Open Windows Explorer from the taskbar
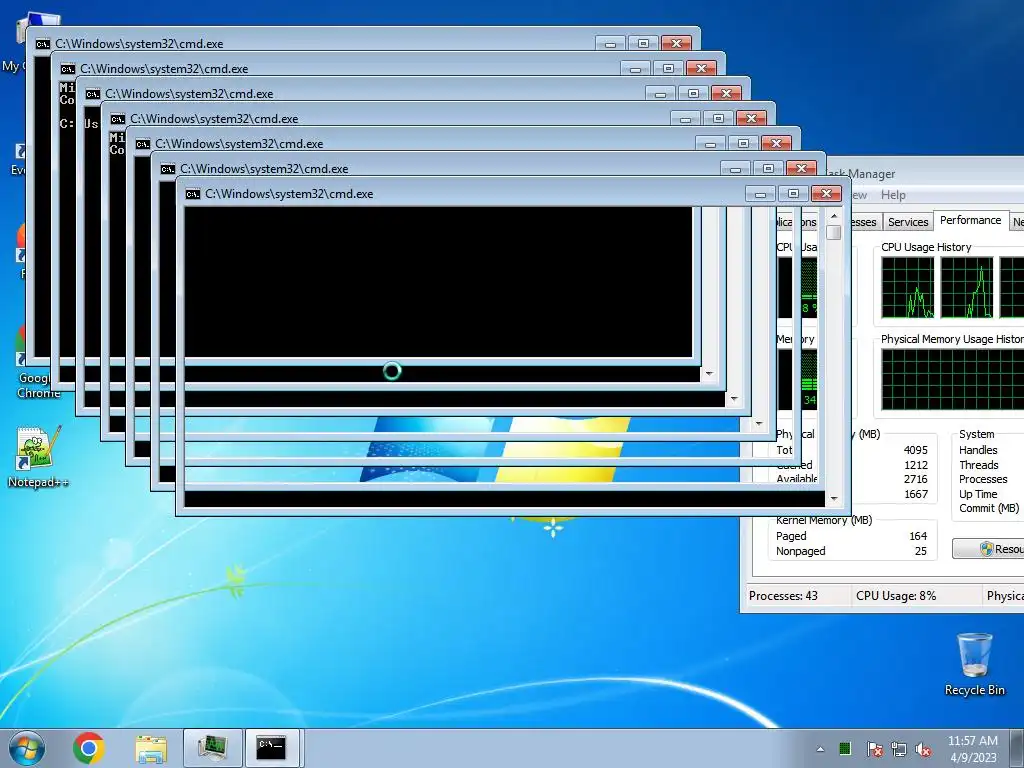 click(x=151, y=748)
